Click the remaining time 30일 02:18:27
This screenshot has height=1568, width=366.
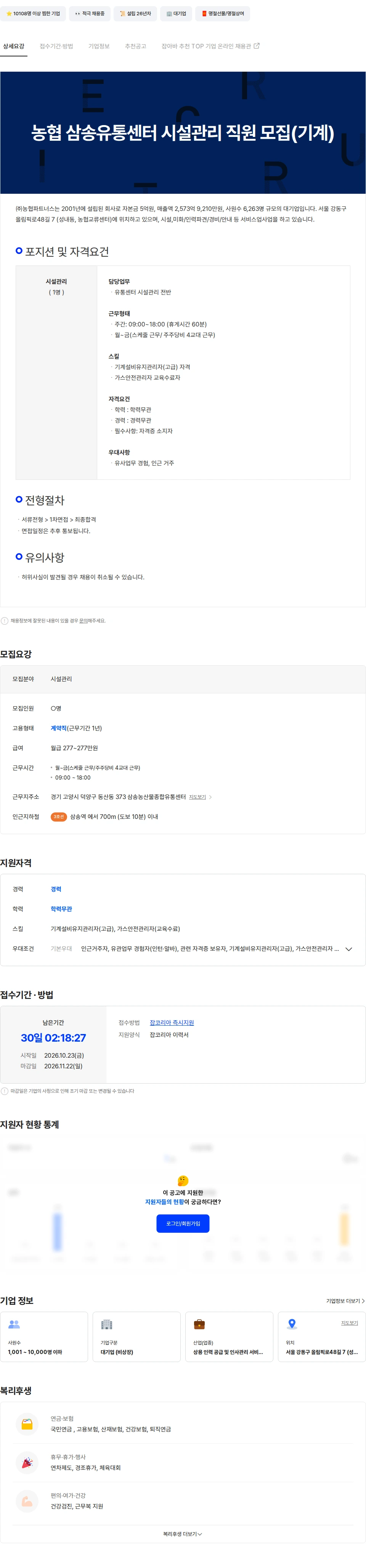tap(53, 1039)
